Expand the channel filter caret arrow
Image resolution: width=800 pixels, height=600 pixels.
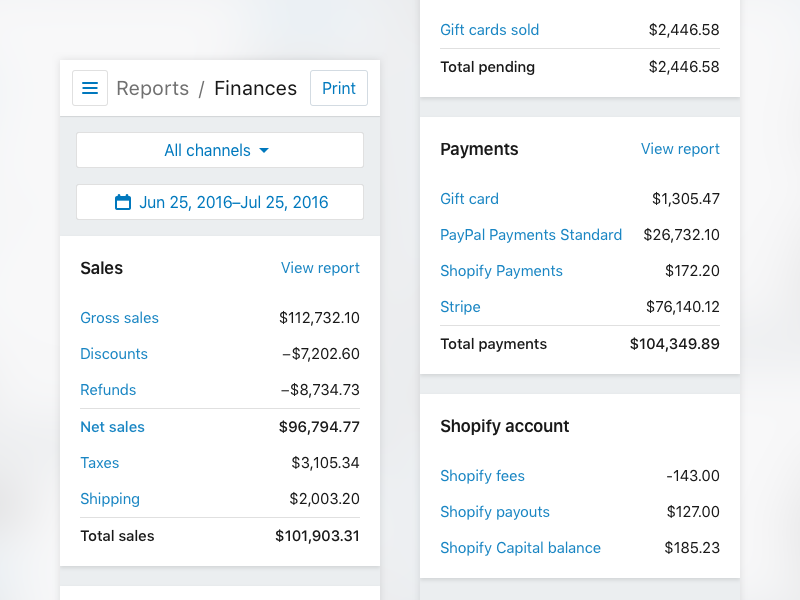click(263, 150)
